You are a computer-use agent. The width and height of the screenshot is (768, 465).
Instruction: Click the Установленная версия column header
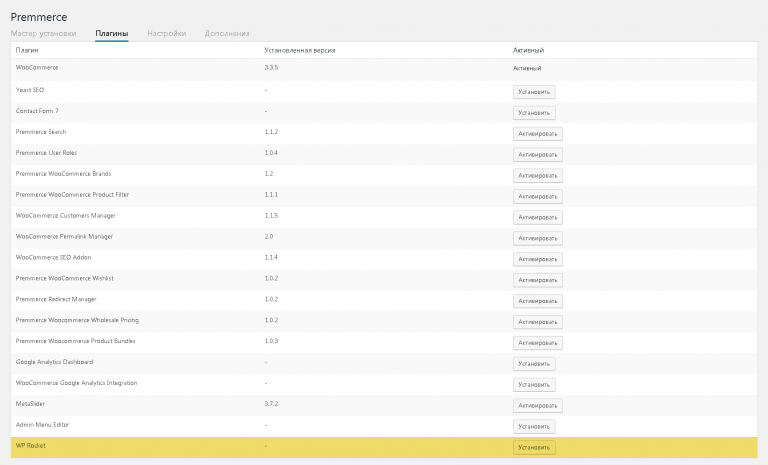coord(300,50)
